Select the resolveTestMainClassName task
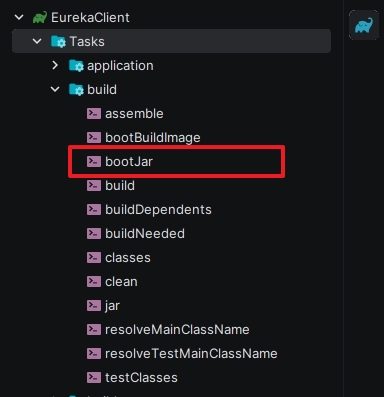The image size is (384, 397). click(191, 354)
